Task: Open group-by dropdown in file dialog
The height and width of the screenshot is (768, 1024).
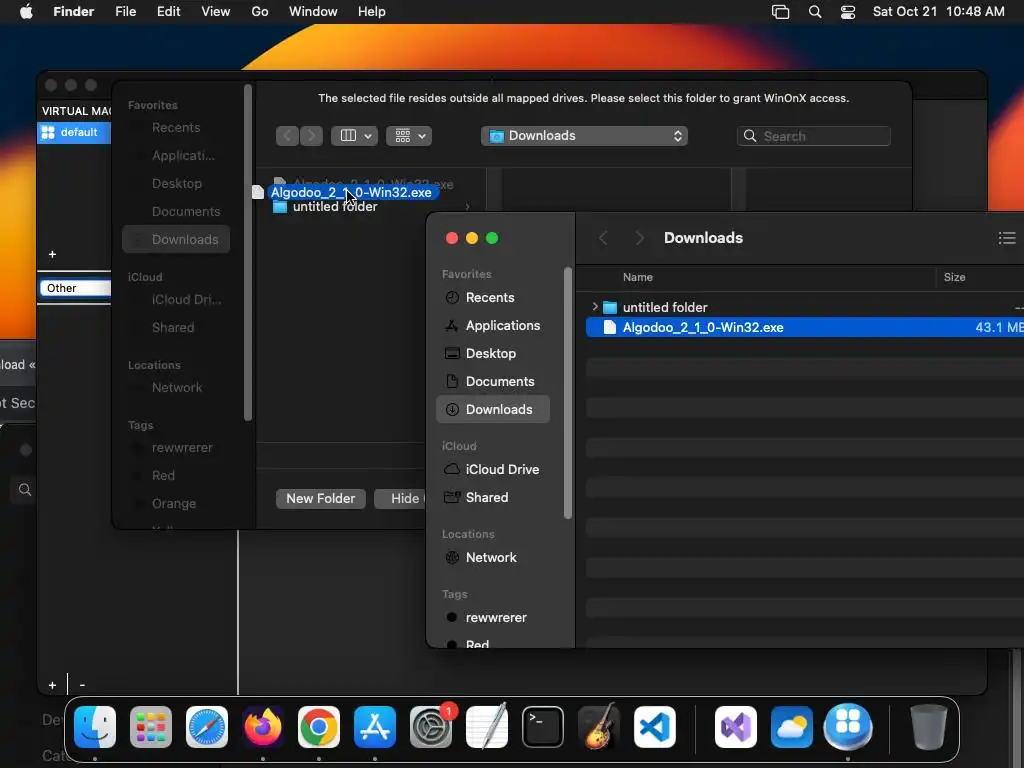Action: pyautogui.click(x=409, y=136)
